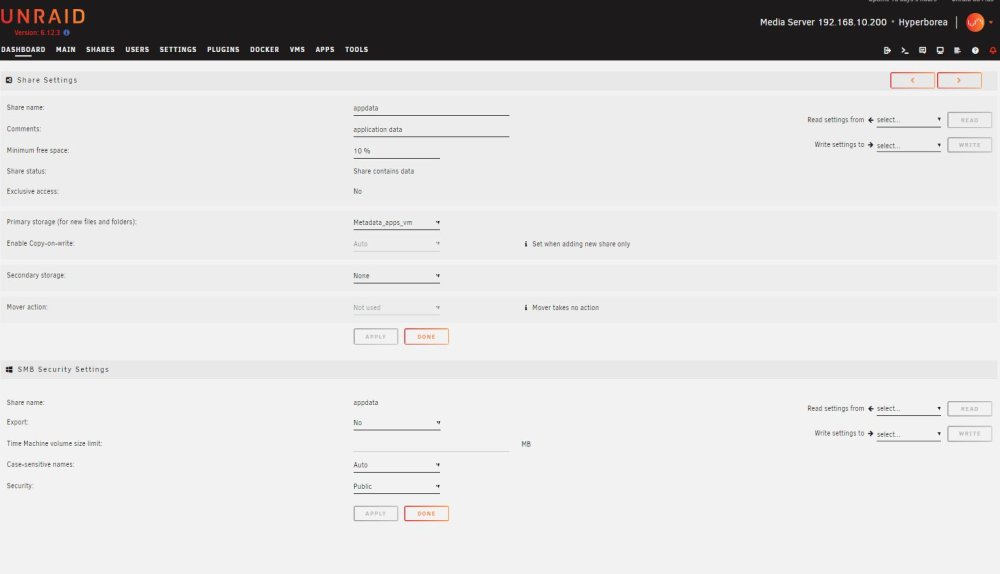Image resolution: width=1000 pixels, height=574 pixels.
Task: Open the Docker menu
Action: point(265,50)
